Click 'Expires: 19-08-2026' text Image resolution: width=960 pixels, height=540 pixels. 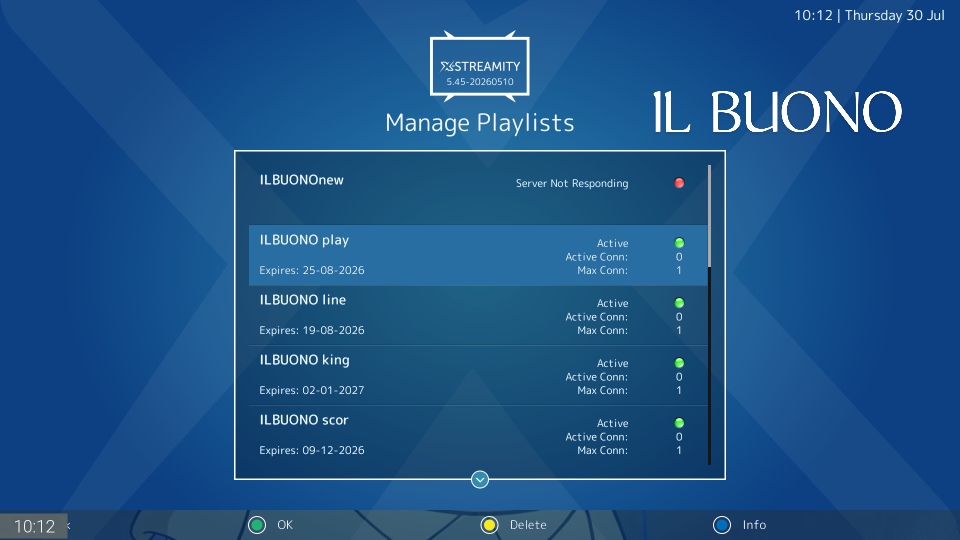coord(312,330)
